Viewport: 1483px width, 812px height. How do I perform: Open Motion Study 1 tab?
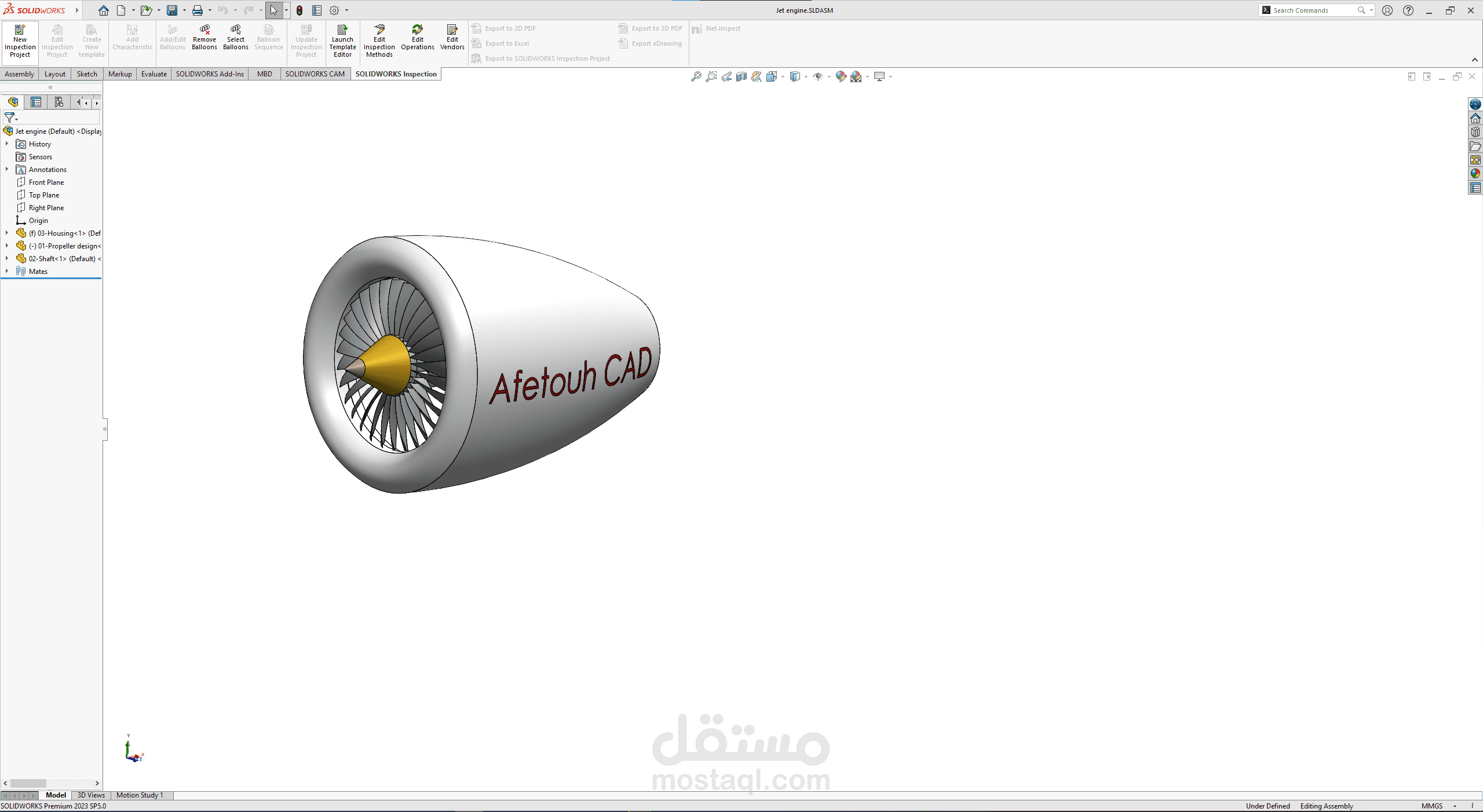tap(140, 795)
